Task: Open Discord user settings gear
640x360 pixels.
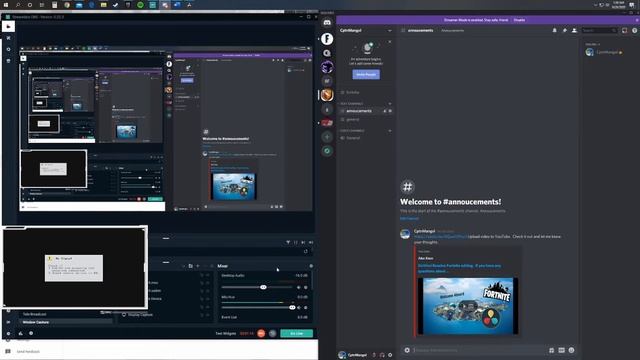Action: pos(390,355)
